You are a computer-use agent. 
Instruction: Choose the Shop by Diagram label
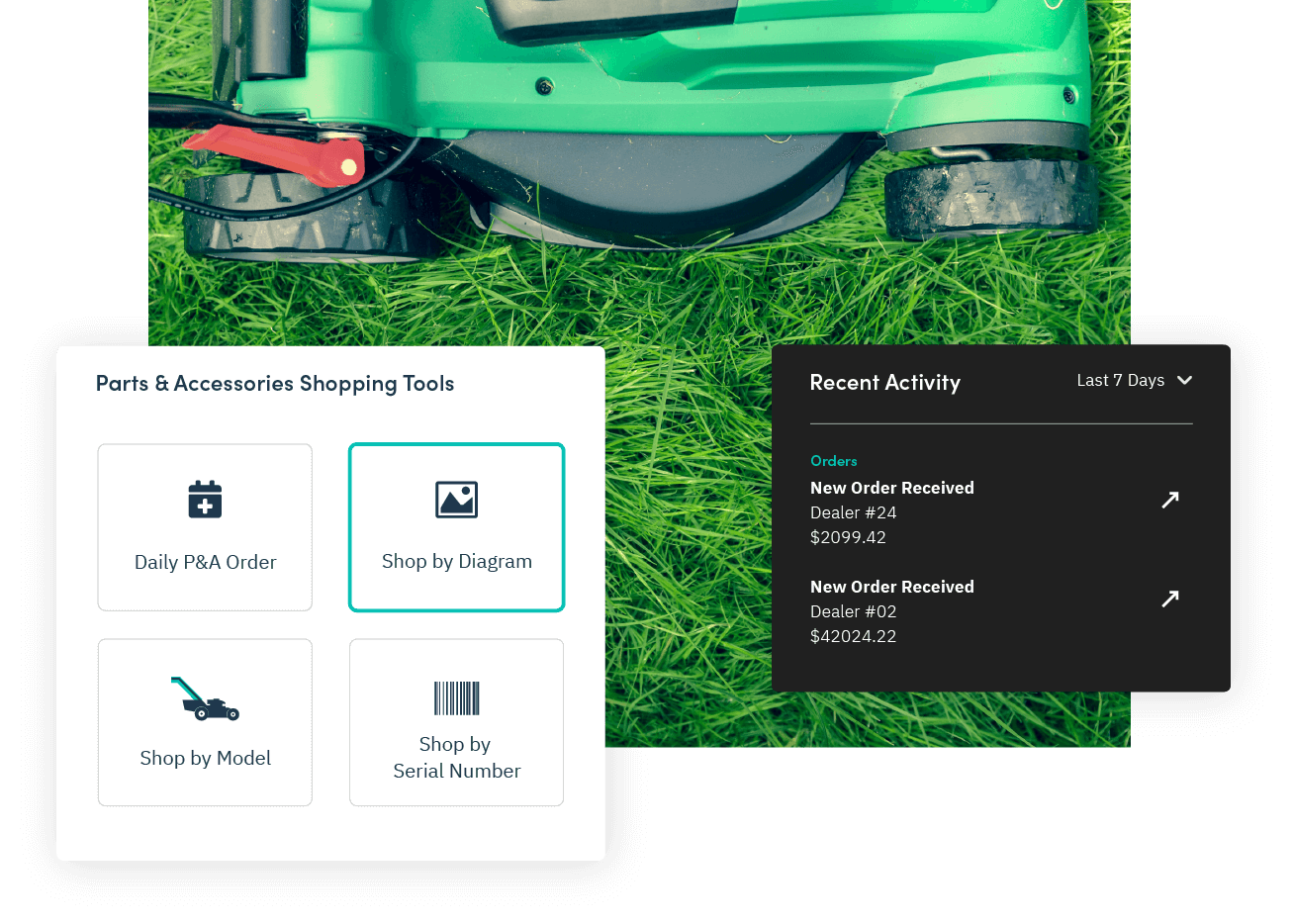click(x=456, y=561)
